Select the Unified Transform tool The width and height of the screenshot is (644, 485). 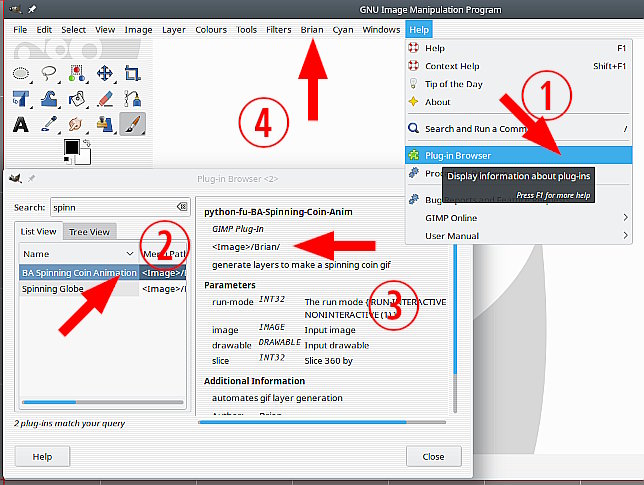tap(21, 99)
